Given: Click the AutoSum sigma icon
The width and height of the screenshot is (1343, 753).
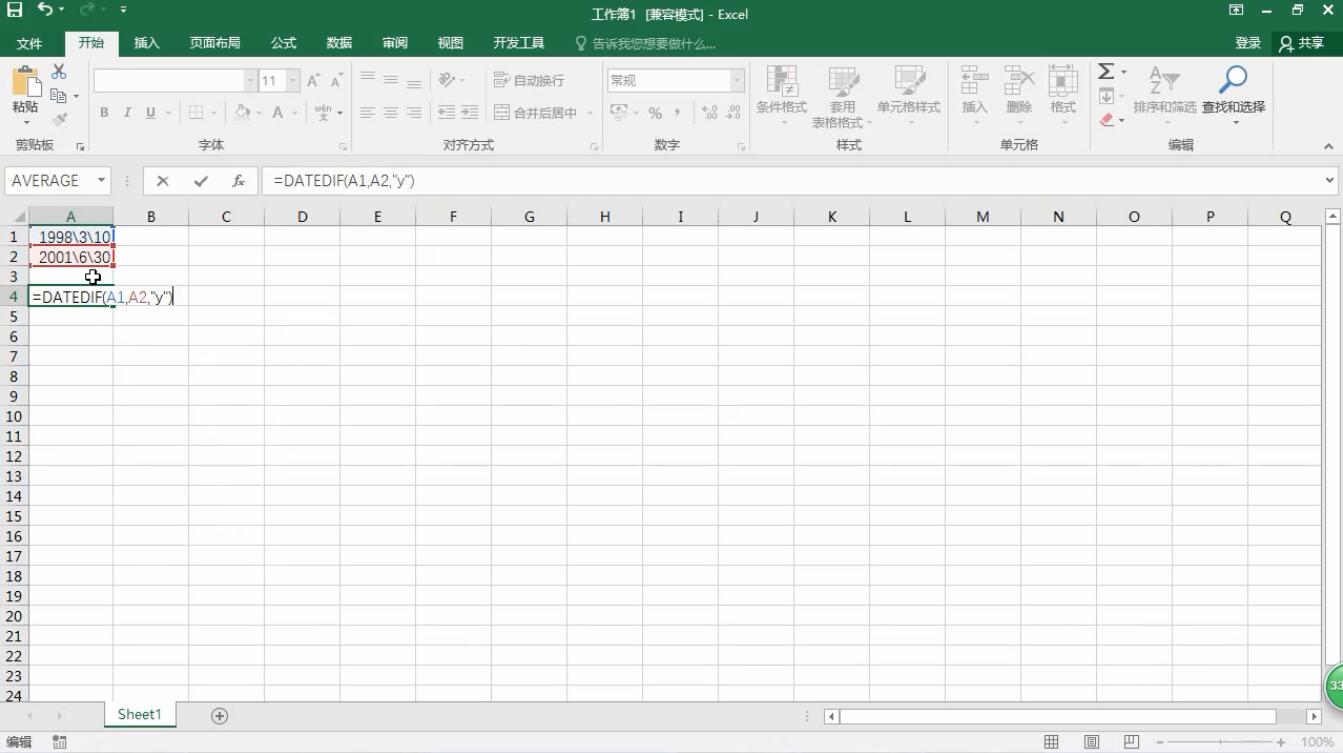Looking at the screenshot, I should (1106, 72).
